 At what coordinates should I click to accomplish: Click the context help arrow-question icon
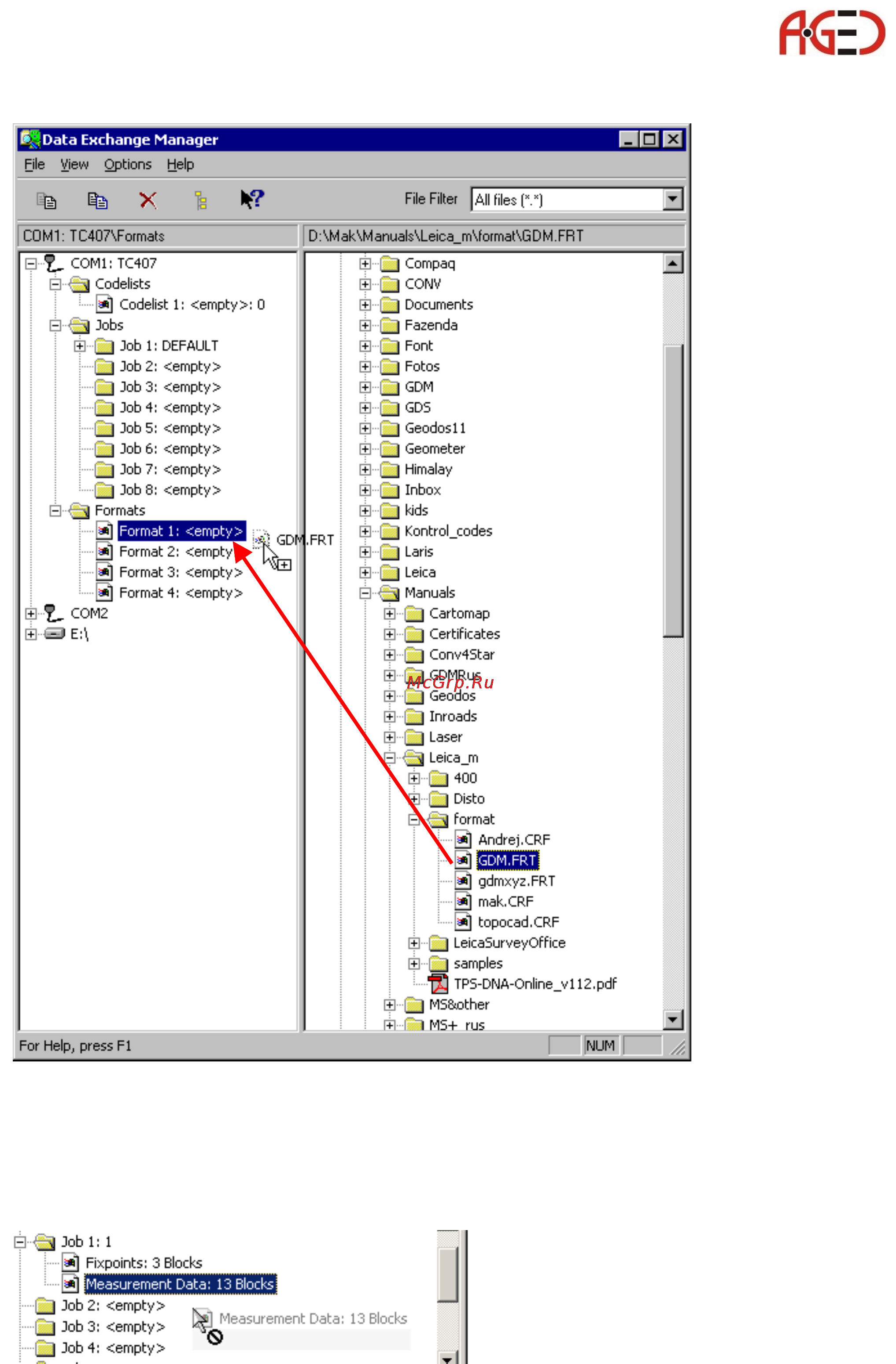252,200
